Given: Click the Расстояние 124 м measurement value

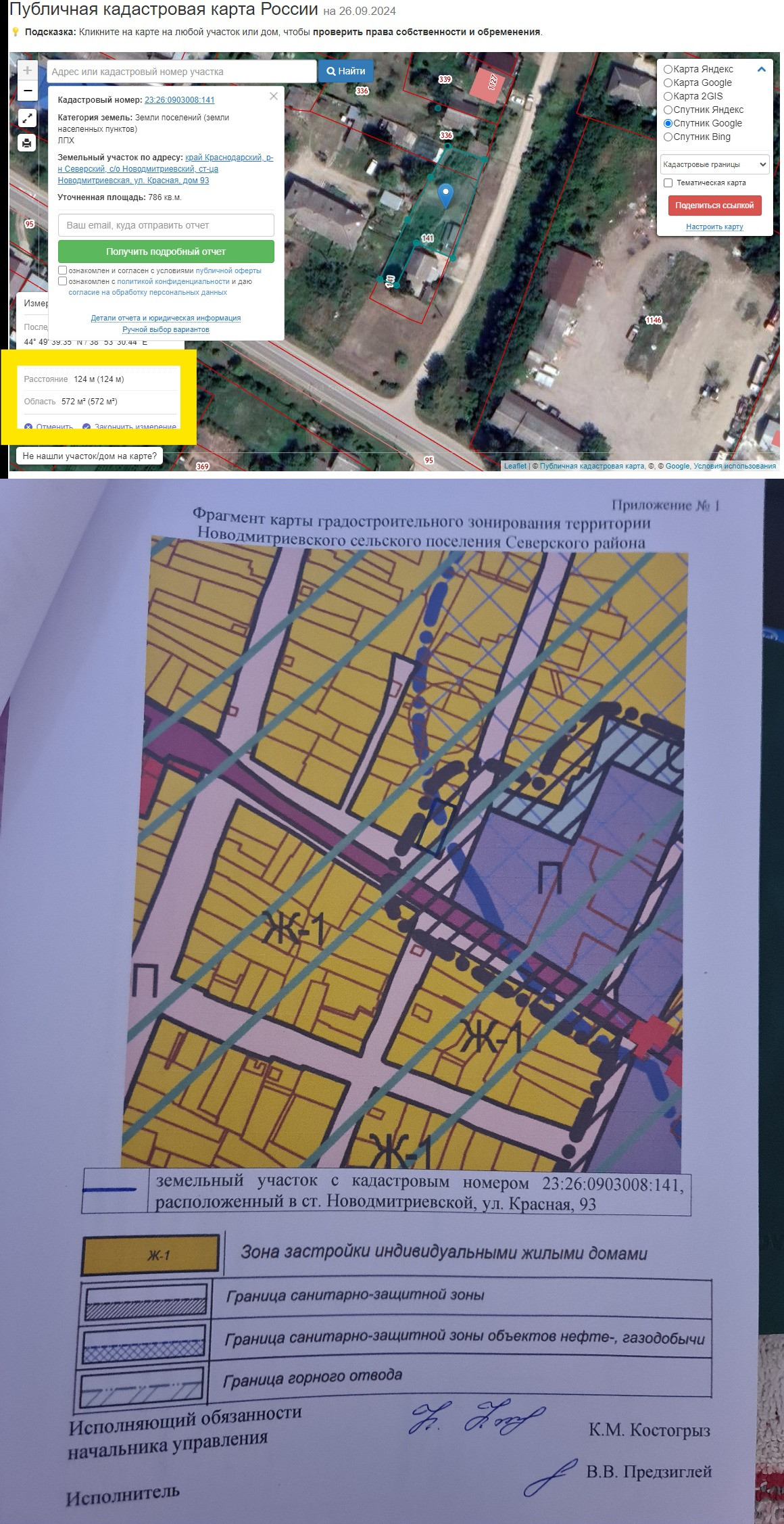Looking at the screenshot, I should (99, 379).
